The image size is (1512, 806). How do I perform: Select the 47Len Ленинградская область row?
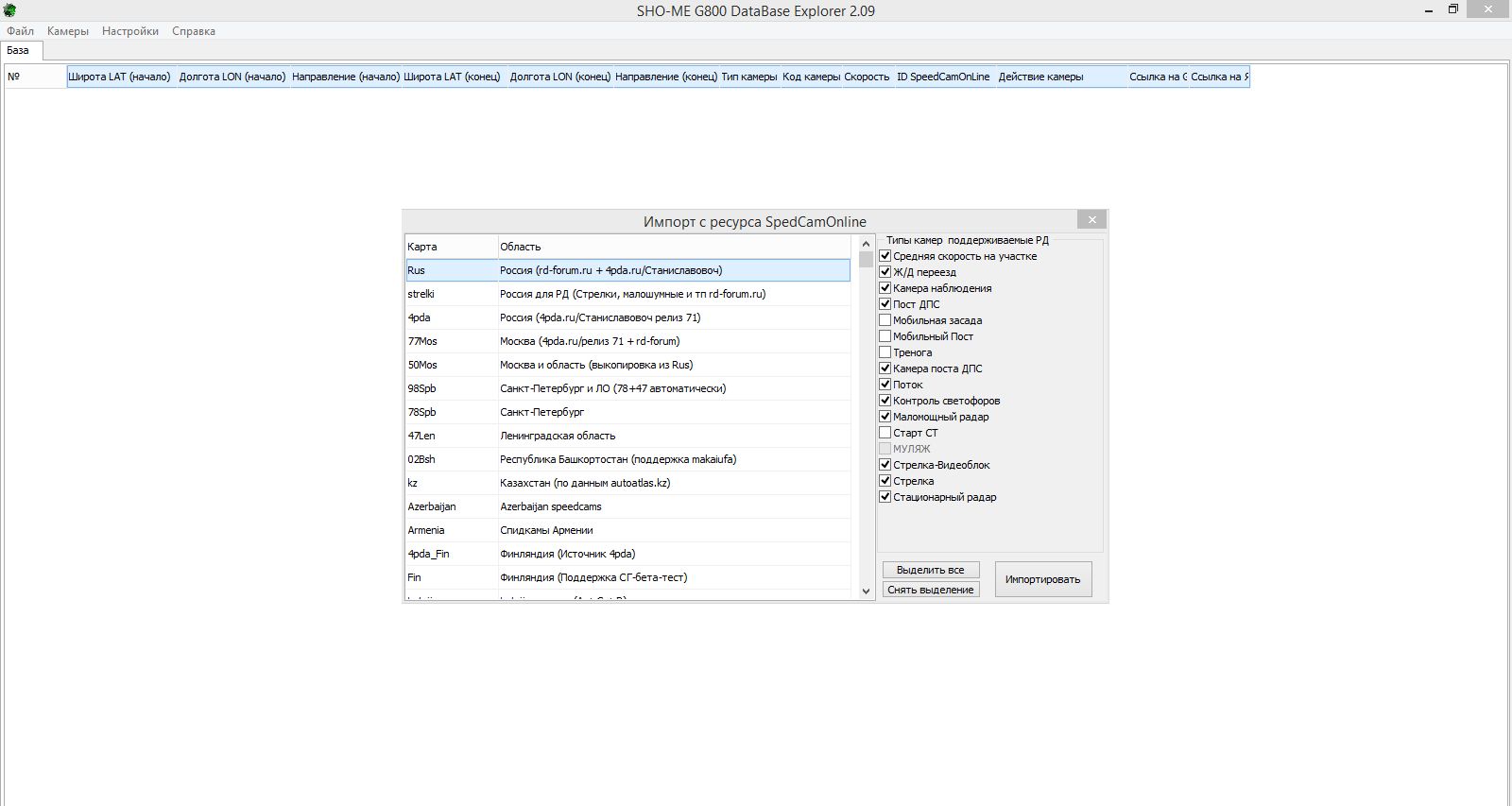[627, 436]
